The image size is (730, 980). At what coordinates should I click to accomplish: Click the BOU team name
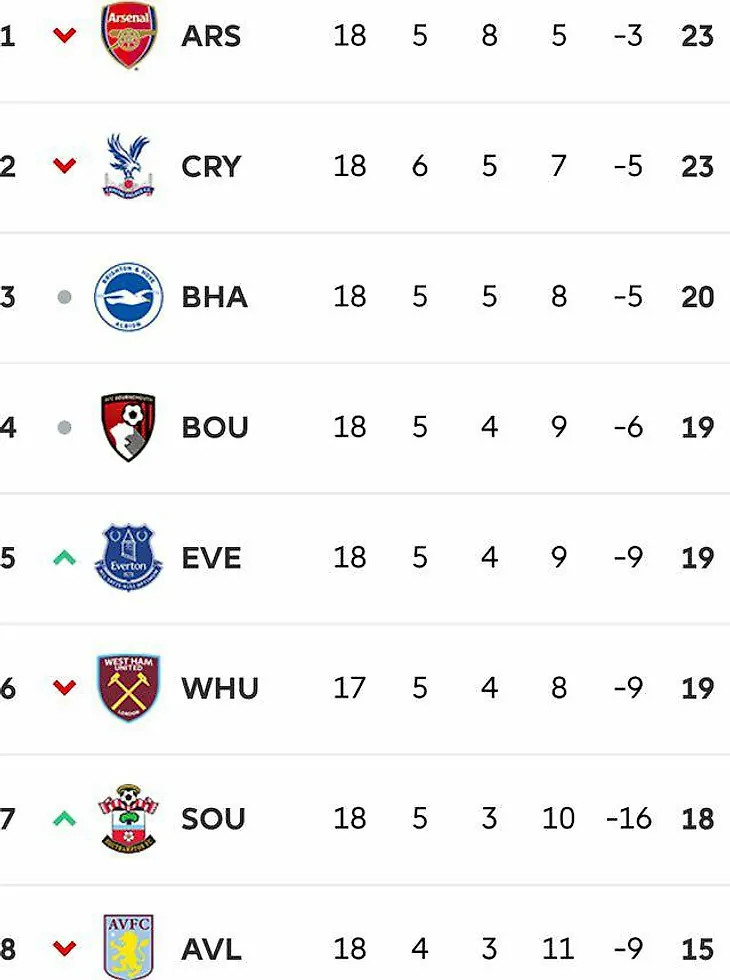(215, 428)
